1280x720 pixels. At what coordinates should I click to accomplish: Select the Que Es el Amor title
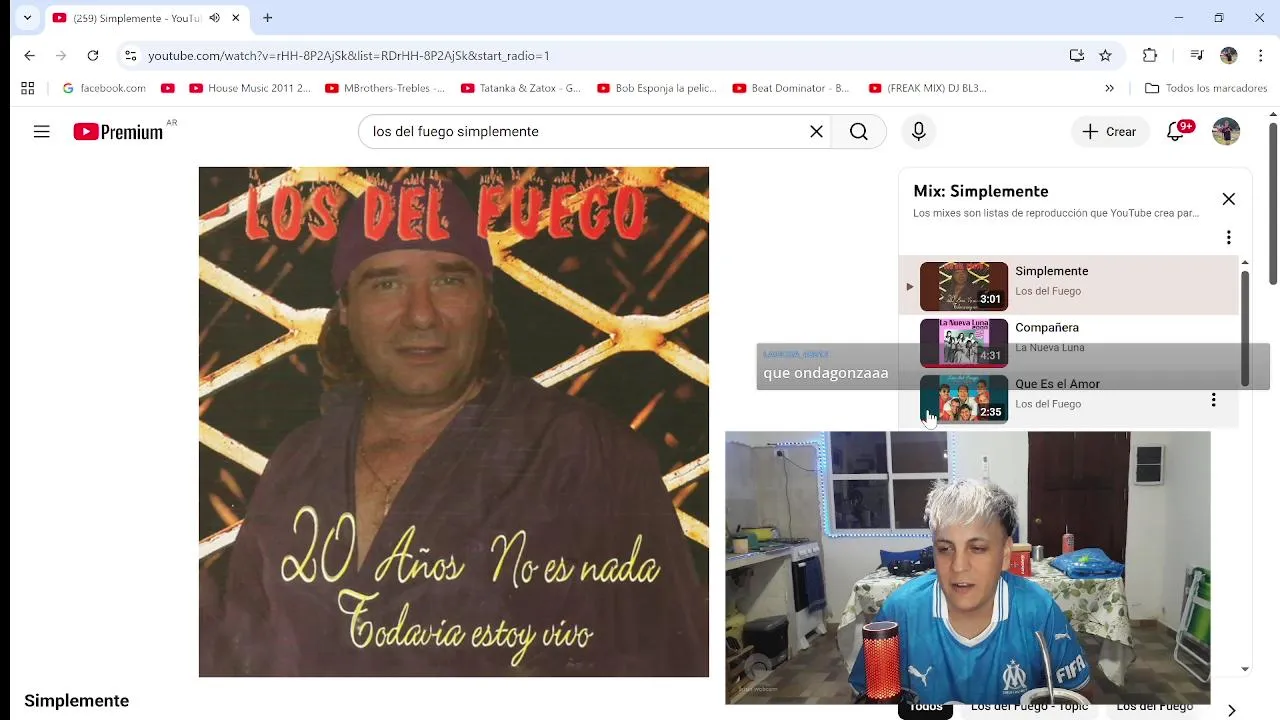(1057, 384)
